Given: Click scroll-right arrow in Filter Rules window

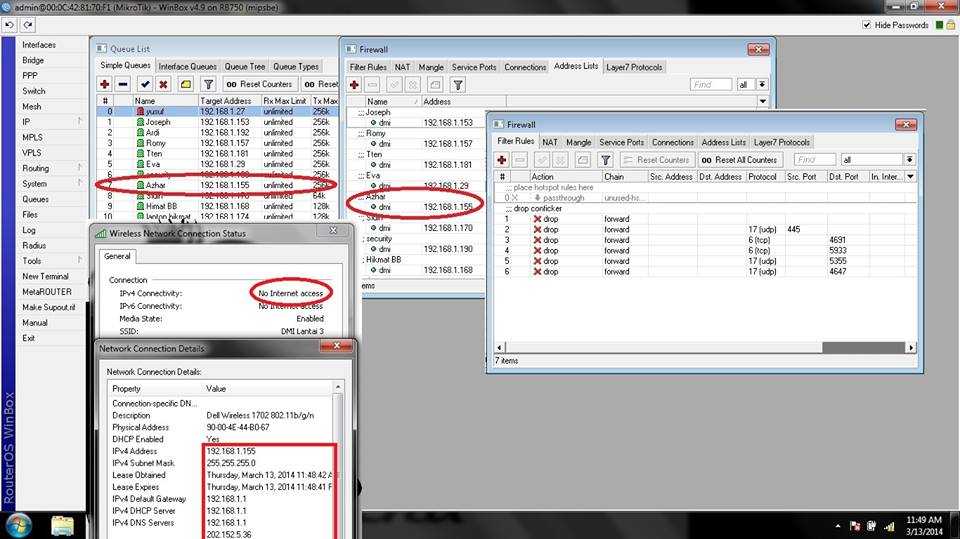Looking at the screenshot, I should pos(911,347).
